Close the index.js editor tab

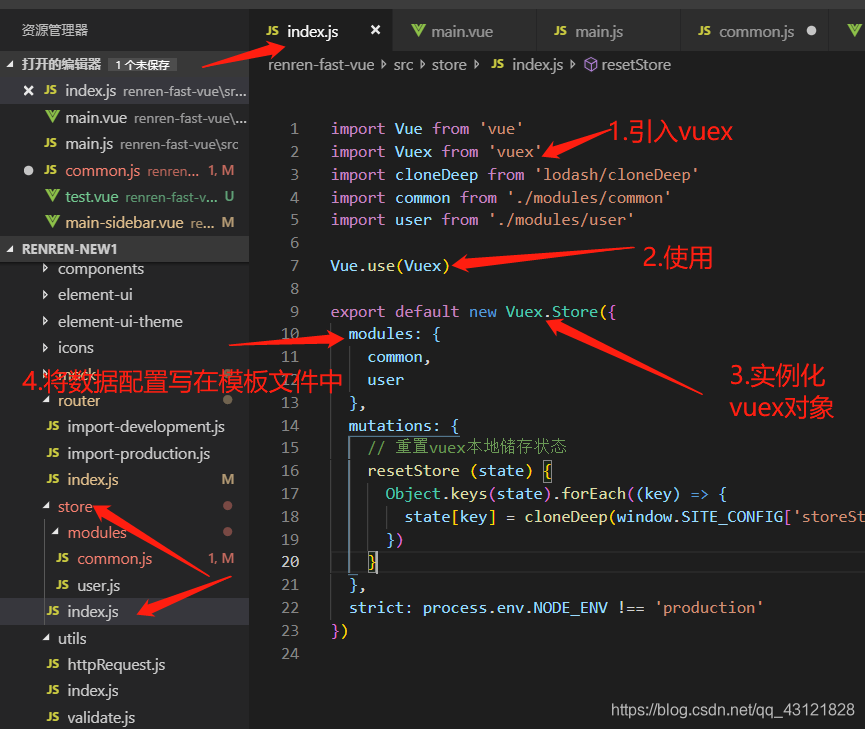click(375, 30)
